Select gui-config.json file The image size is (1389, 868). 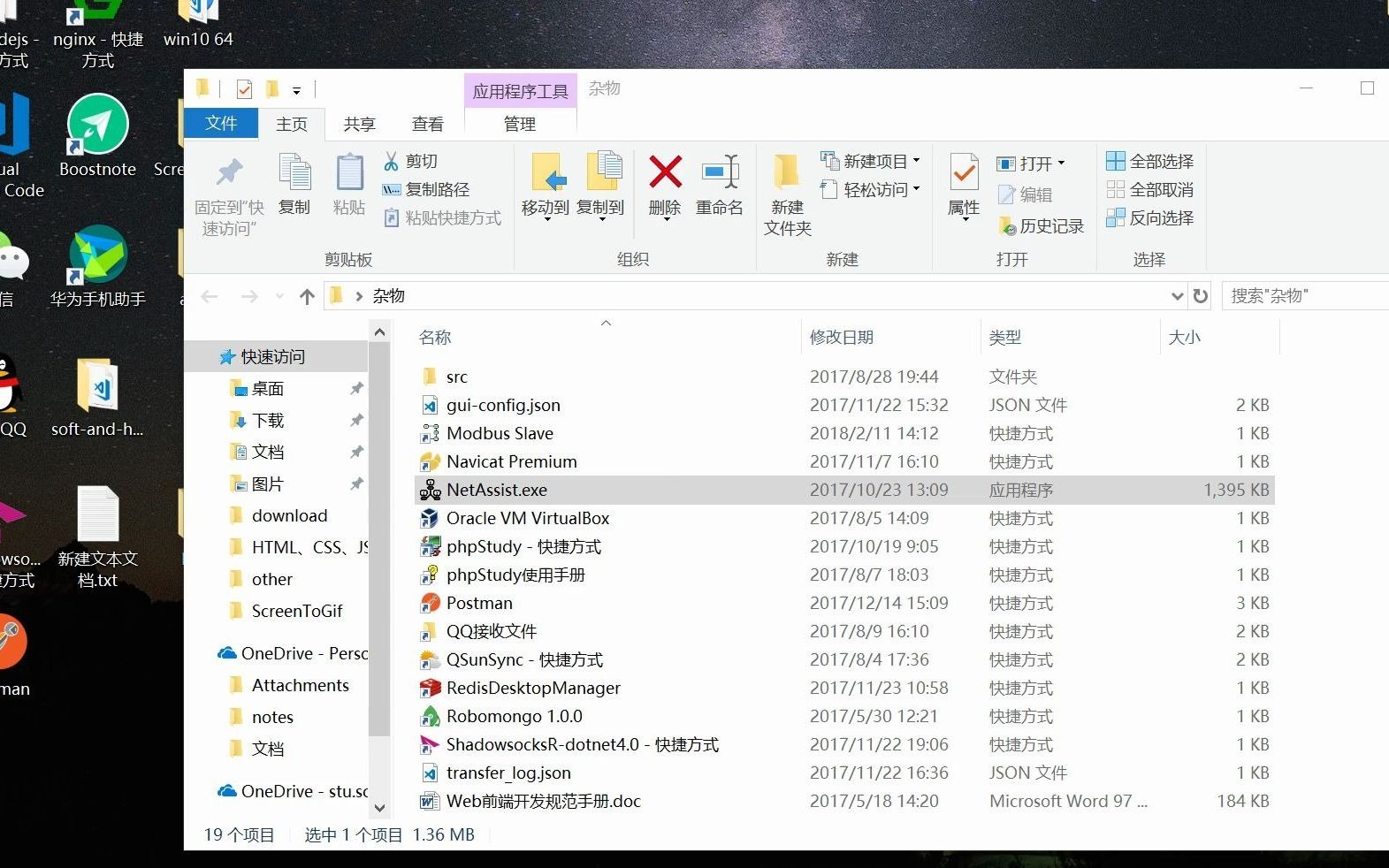pyautogui.click(x=503, y=405)
